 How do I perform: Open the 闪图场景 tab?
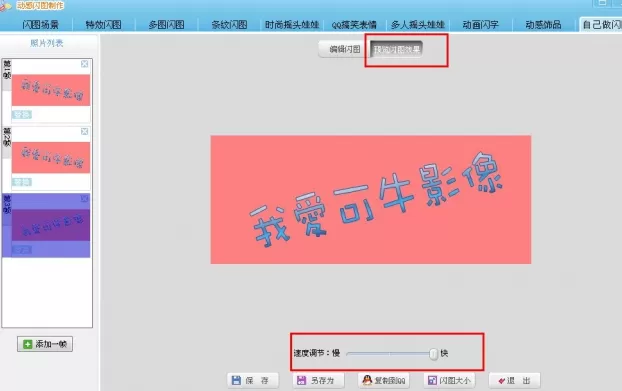(40, 25)
